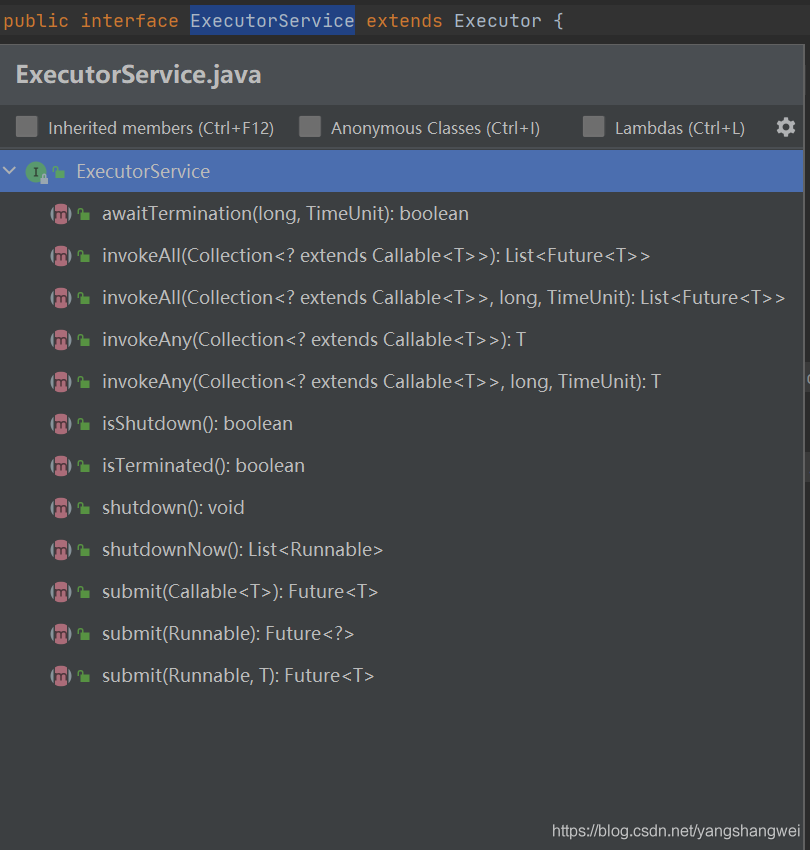Click the method icon beside shutdownNow()
Screen dimensions: 810x850
pyautogui.click(x=60, y=550)
